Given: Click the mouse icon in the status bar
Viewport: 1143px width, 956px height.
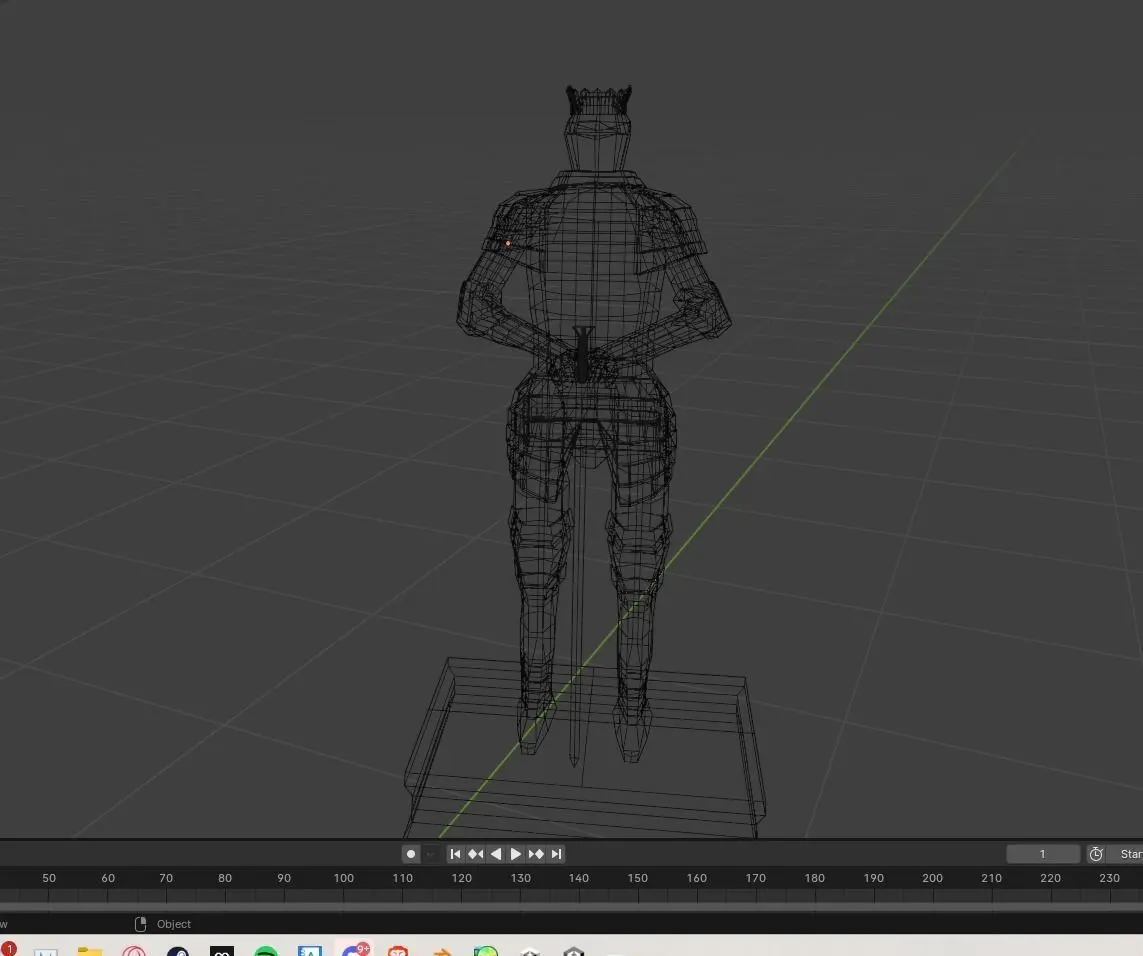Looking at the screenshot, I should 141,924.
